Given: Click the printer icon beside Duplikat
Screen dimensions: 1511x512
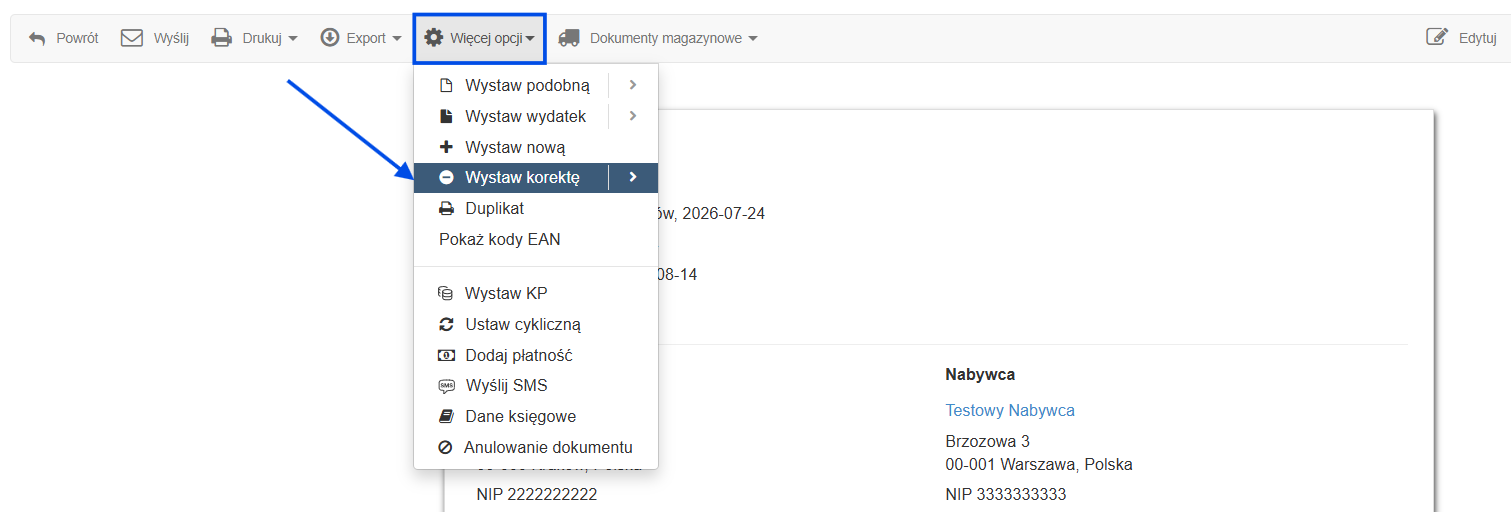Looking at the screenshot, I should [x=446, y=209].
